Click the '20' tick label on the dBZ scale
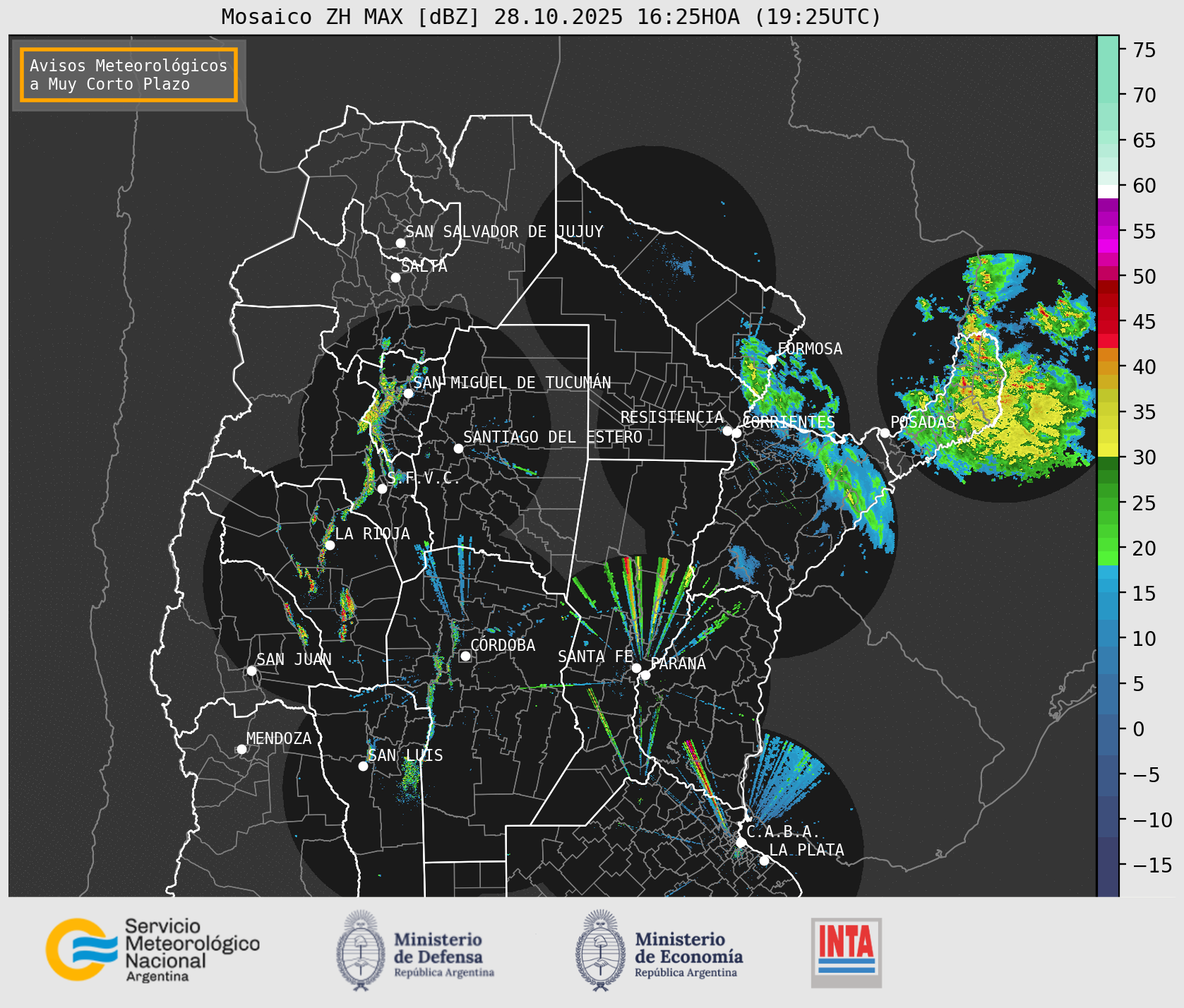This screenshot has width=1184, height=1008. (x=1144, y=548)
